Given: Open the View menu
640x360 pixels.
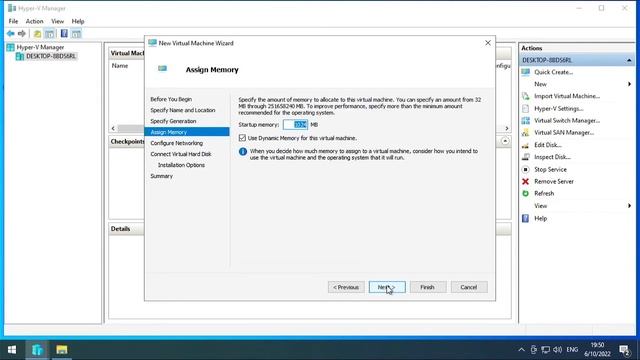Looking at the screenshot, I should tap(58, 21).
